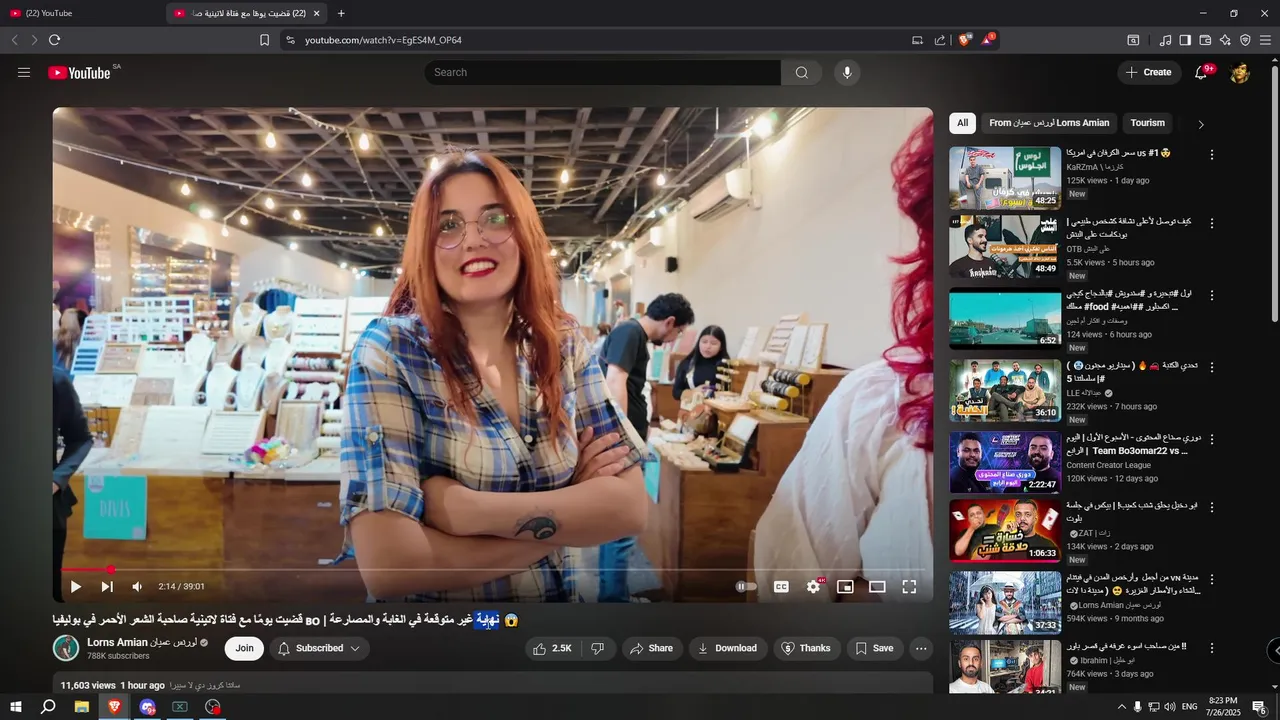
Task: Click the address bar URL
Action: click(383, 40)
